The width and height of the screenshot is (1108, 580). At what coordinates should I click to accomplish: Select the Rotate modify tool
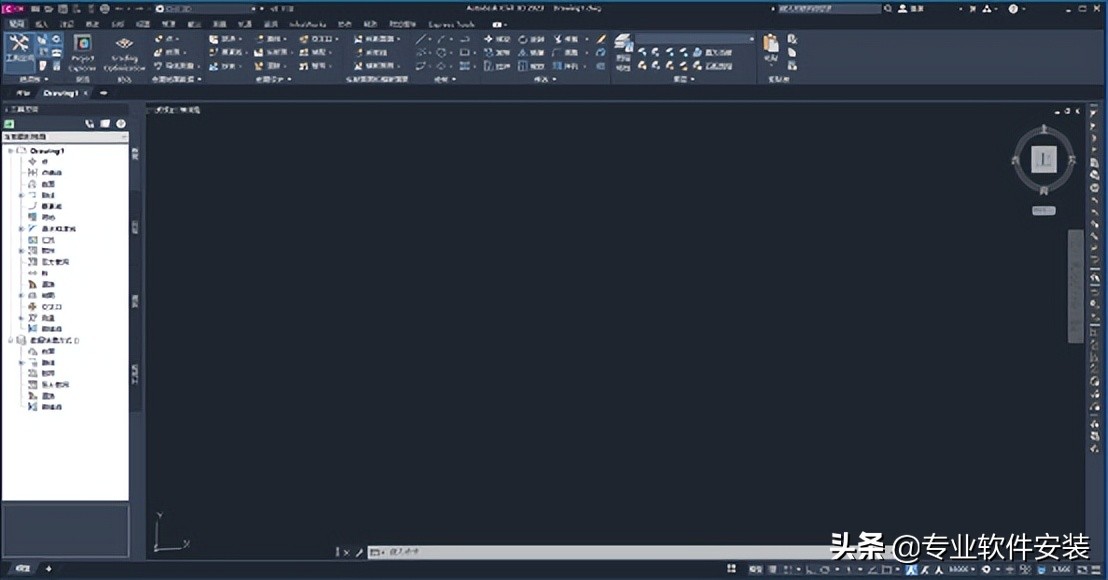[531, 39]
